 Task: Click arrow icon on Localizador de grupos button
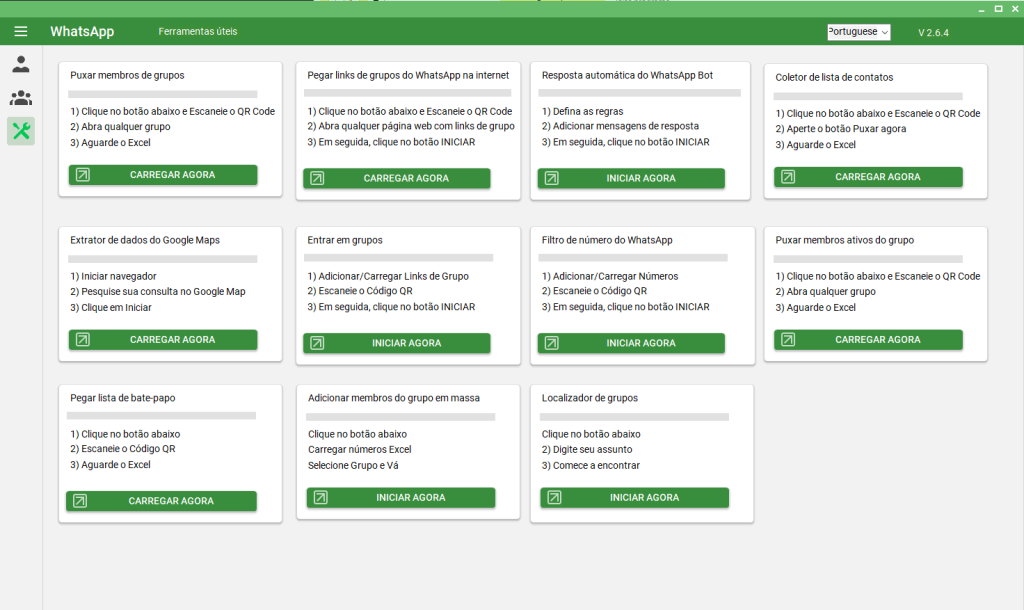tap(554, 498)
